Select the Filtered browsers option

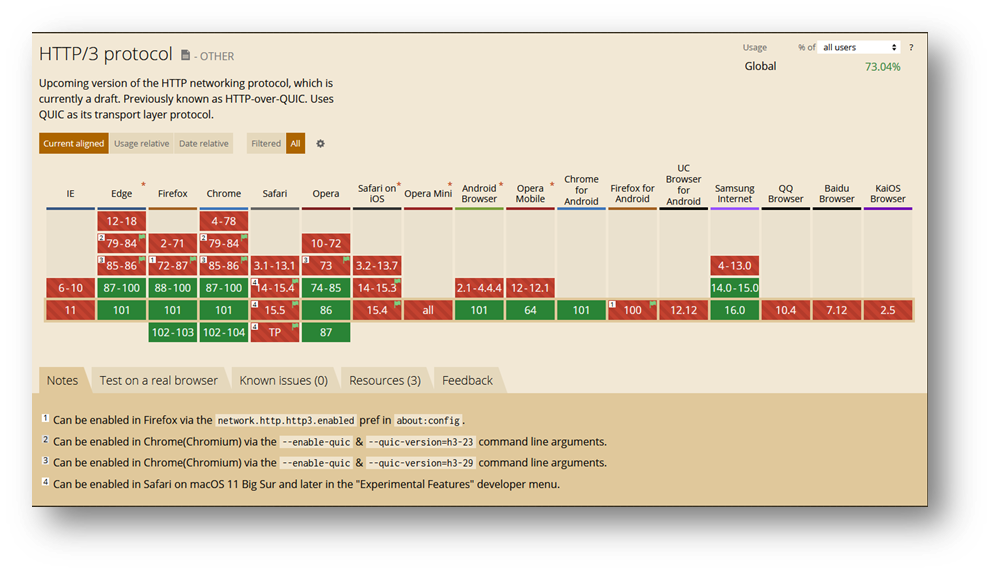pos(266,144)
